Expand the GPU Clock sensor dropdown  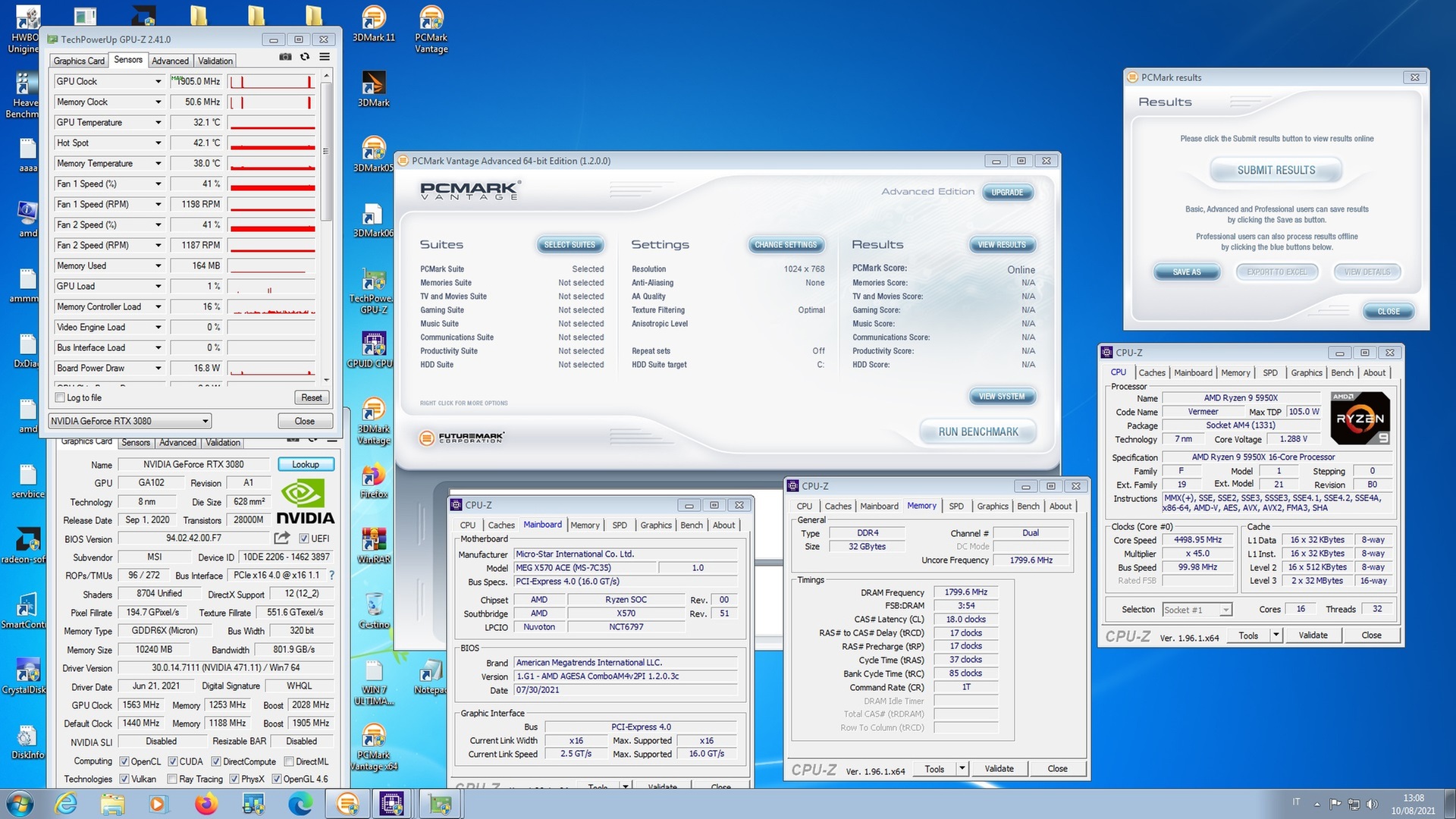pyautogui.click(x=158, y=81)
